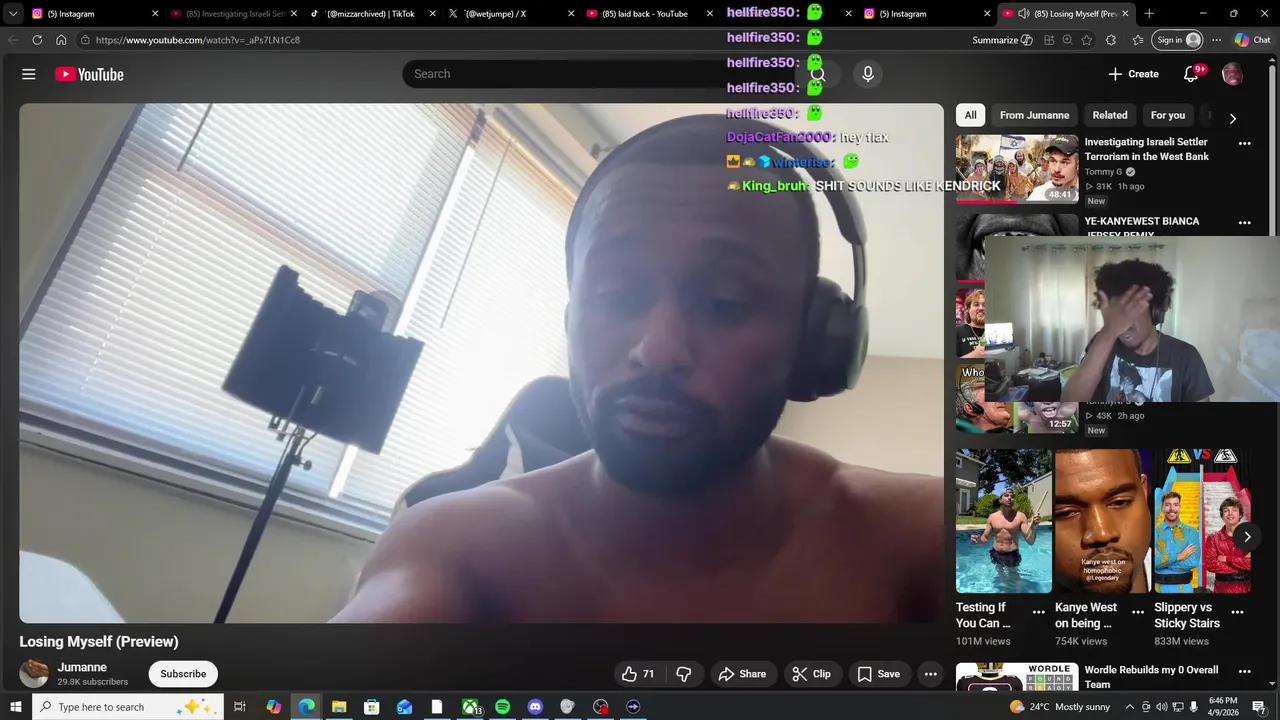Open YouTube account avatar menu
Image resolution: width=1280 pixels, height=720 pixels.
pyautogui.click(x=1232, y=74)
